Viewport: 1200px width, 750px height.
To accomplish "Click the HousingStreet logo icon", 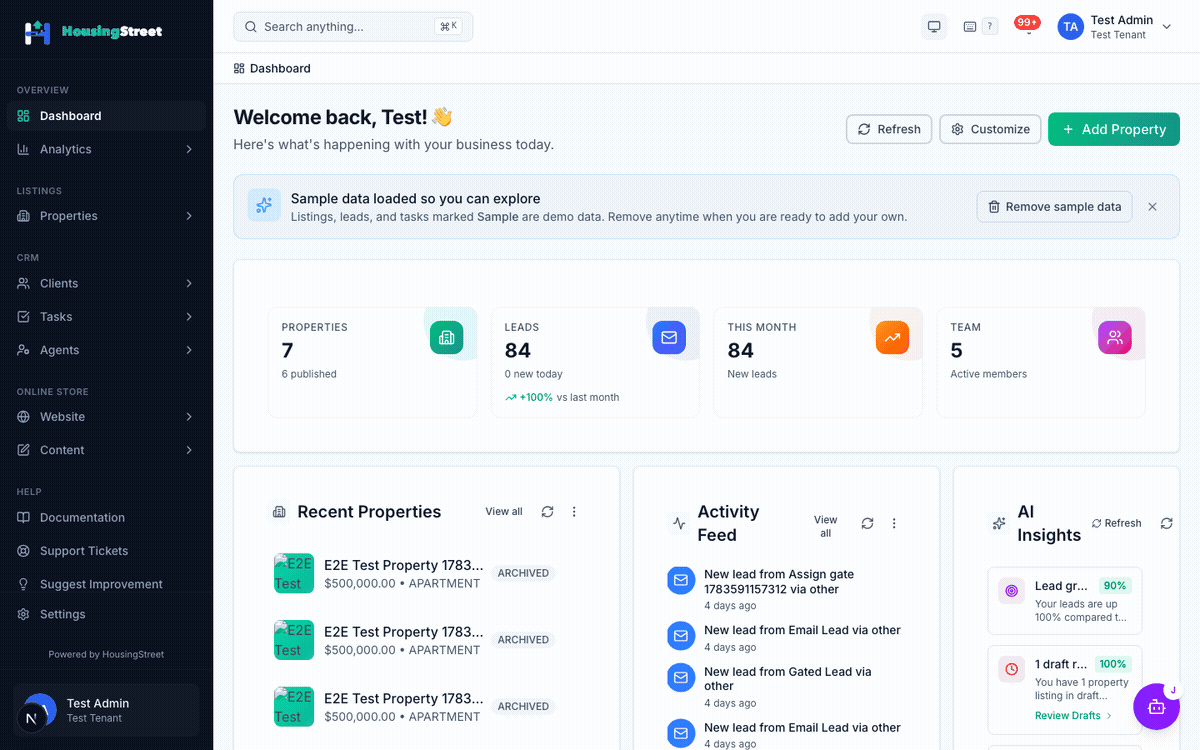I will [x=37, y=32].
